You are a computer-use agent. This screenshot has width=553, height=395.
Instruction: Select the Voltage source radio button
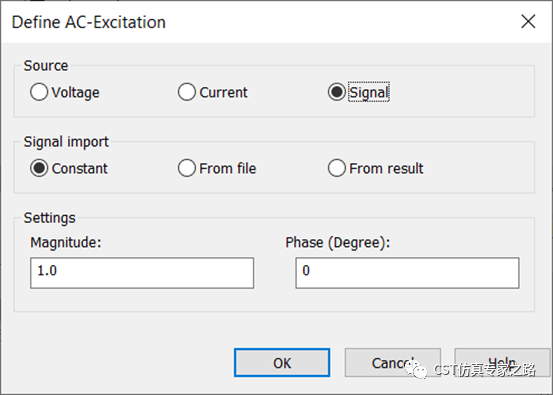[39, 92]
